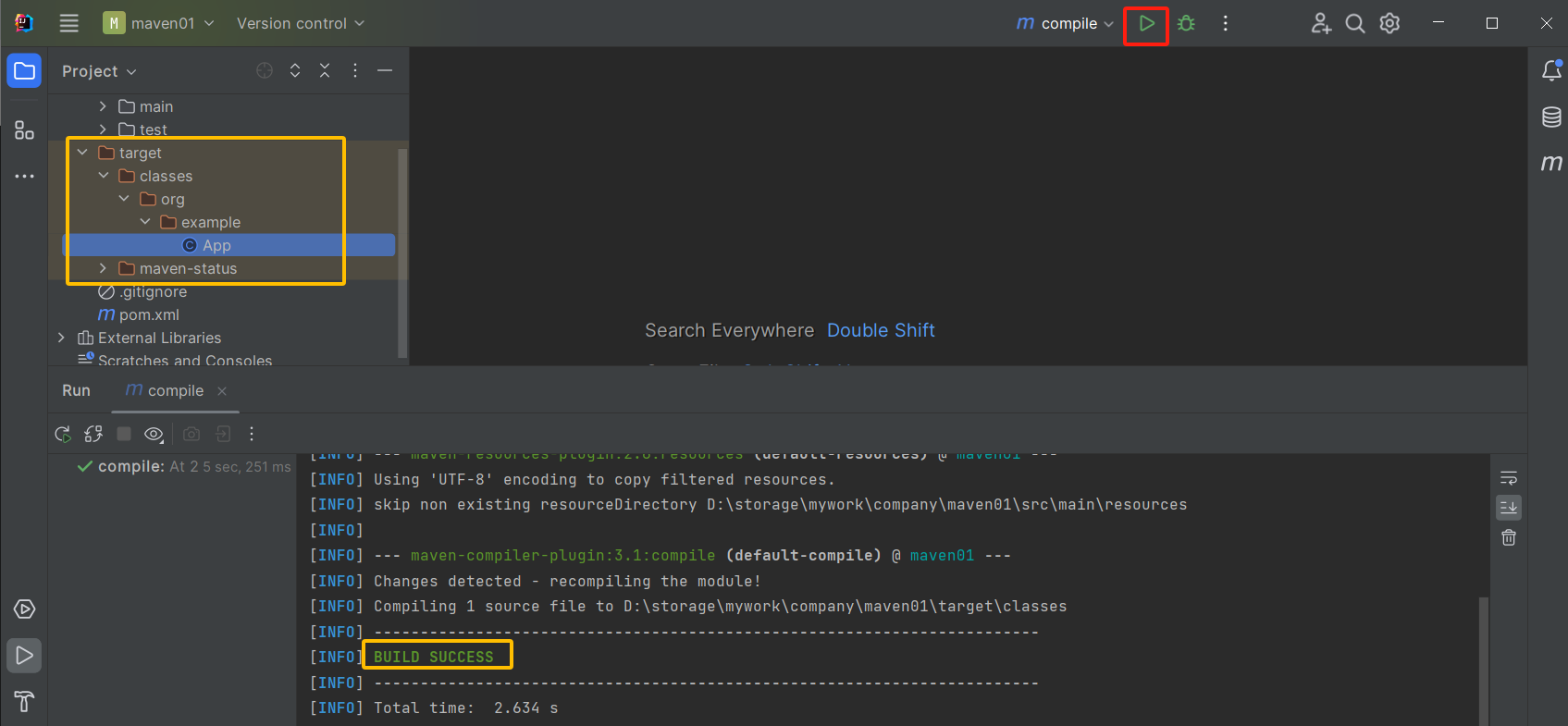The height and width of the screenshot is (726, 1568).
Task: Collapse the target folder
Action: (x=82, y=153)
